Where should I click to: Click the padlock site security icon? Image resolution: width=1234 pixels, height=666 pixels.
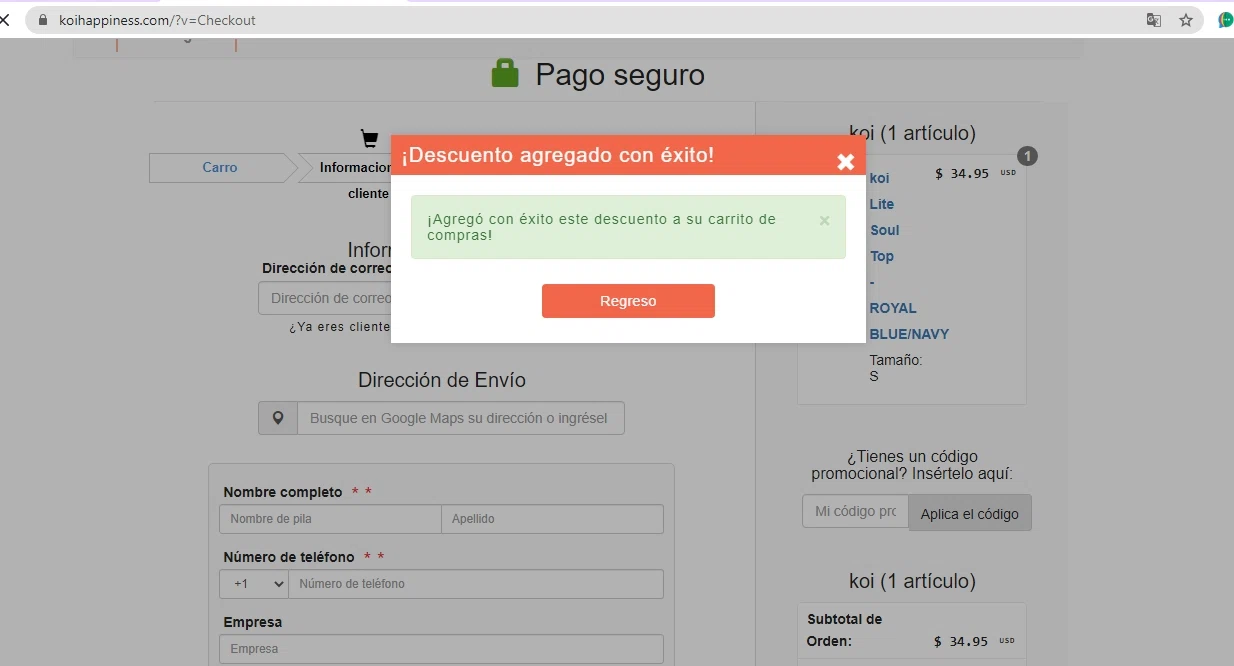click(x=42, y=20)
